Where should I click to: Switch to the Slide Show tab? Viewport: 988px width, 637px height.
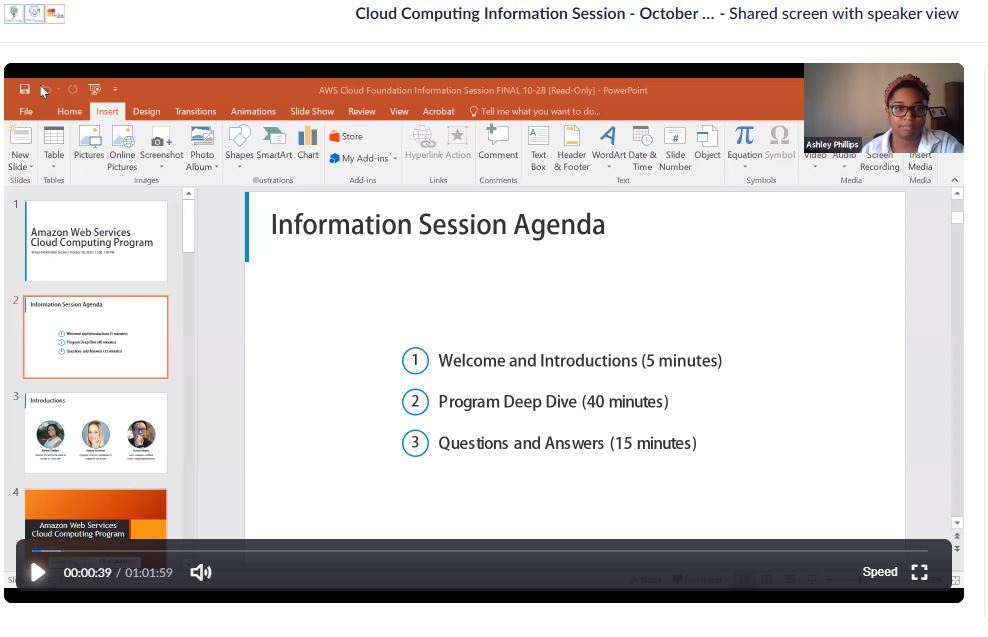312,112
